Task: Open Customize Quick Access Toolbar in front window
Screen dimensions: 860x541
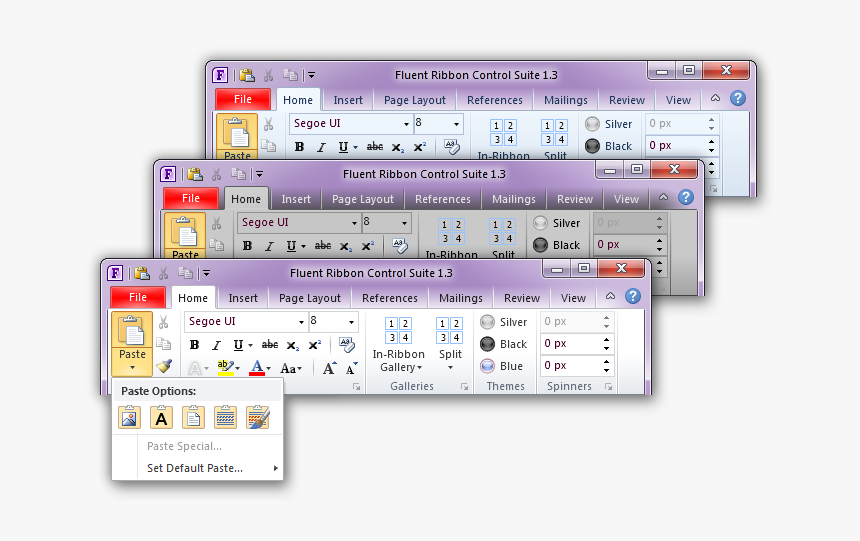Action: point(206,273)
